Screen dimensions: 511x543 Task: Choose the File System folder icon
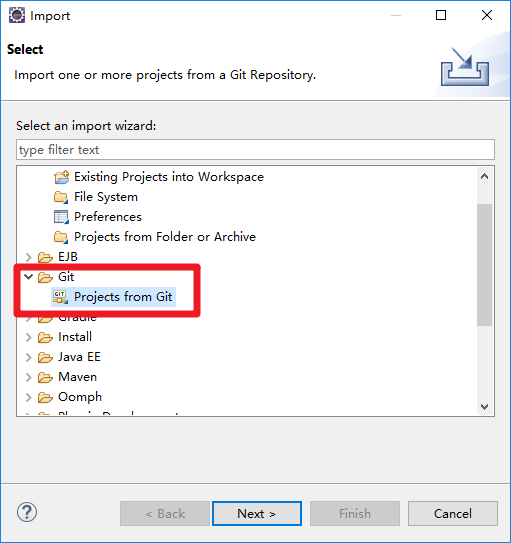tap(61, 197)
